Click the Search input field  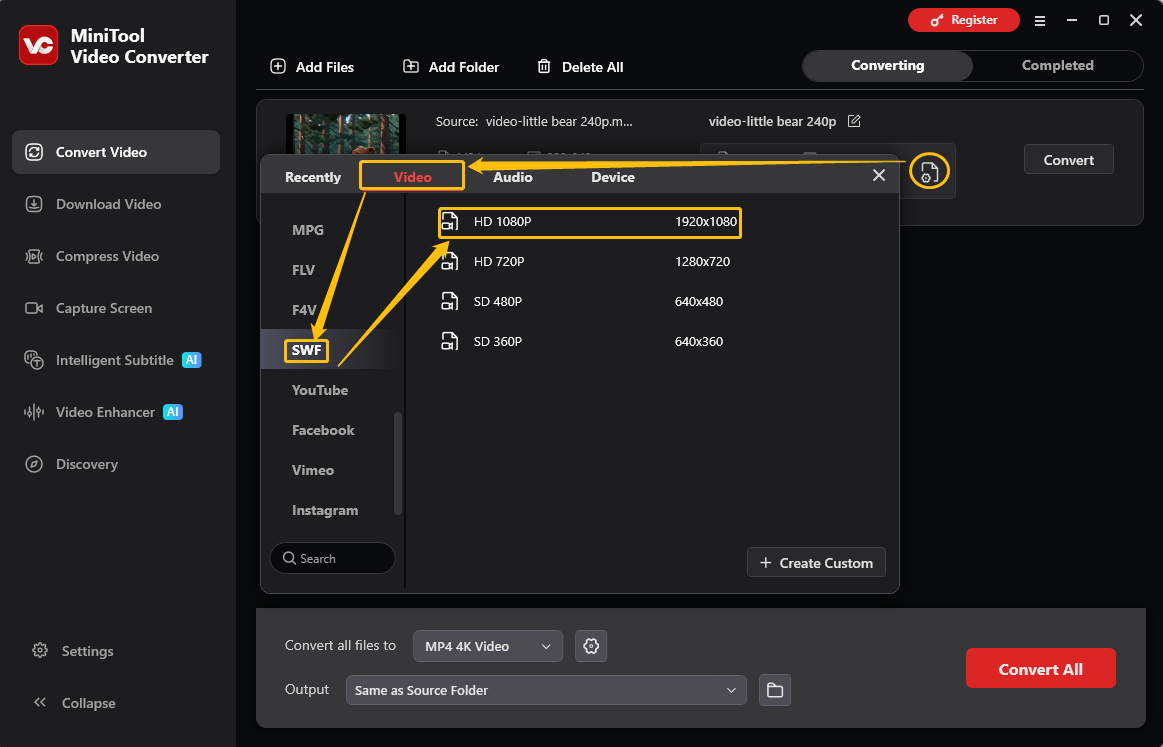point(332,558)
